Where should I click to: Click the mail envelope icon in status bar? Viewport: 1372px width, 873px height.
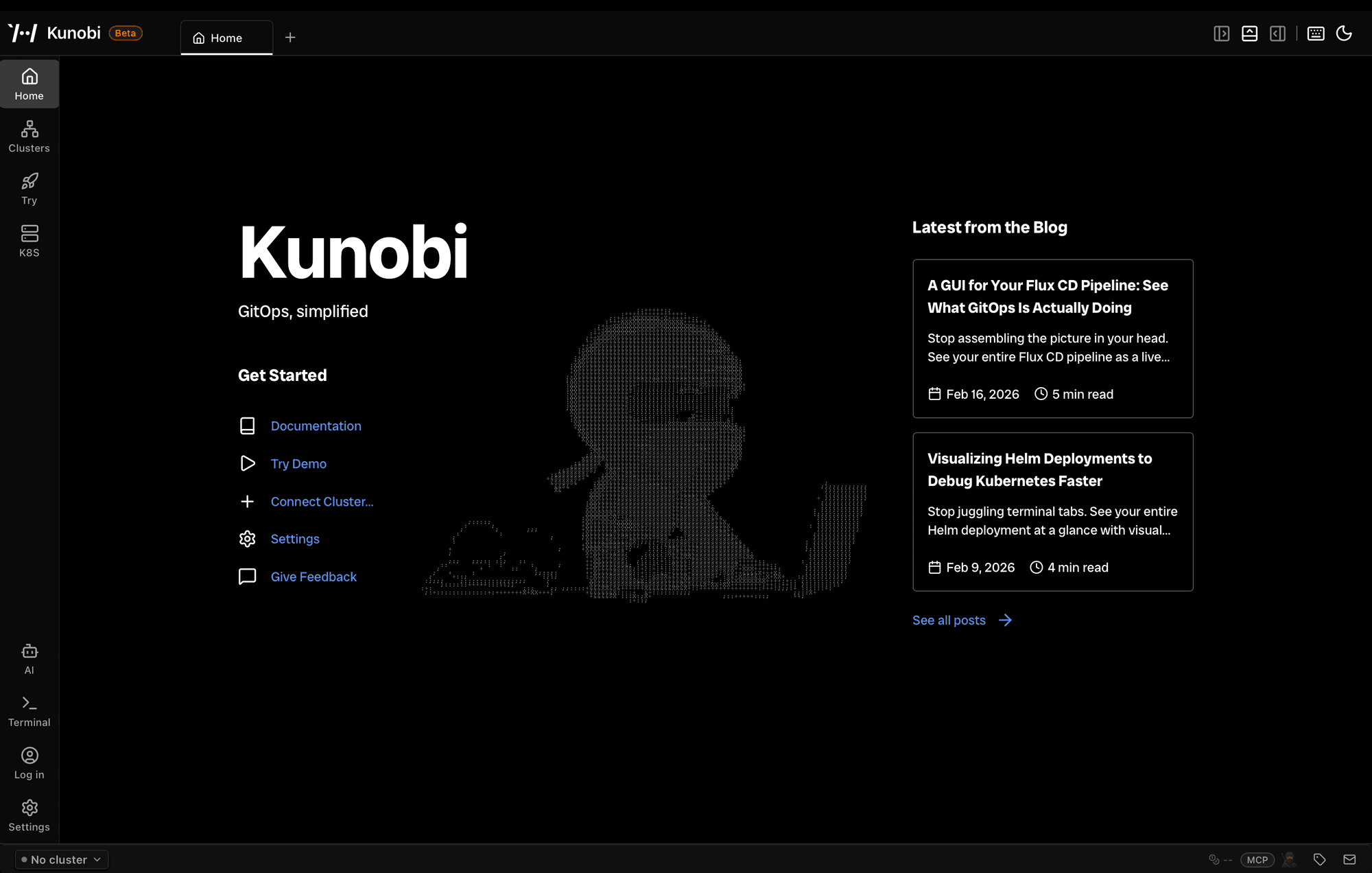click(1349, 859)
